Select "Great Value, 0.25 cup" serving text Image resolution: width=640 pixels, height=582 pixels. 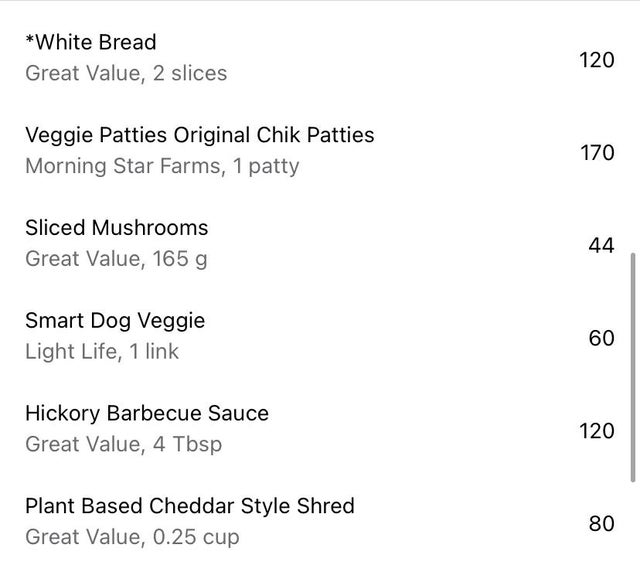tap(132, 537)
